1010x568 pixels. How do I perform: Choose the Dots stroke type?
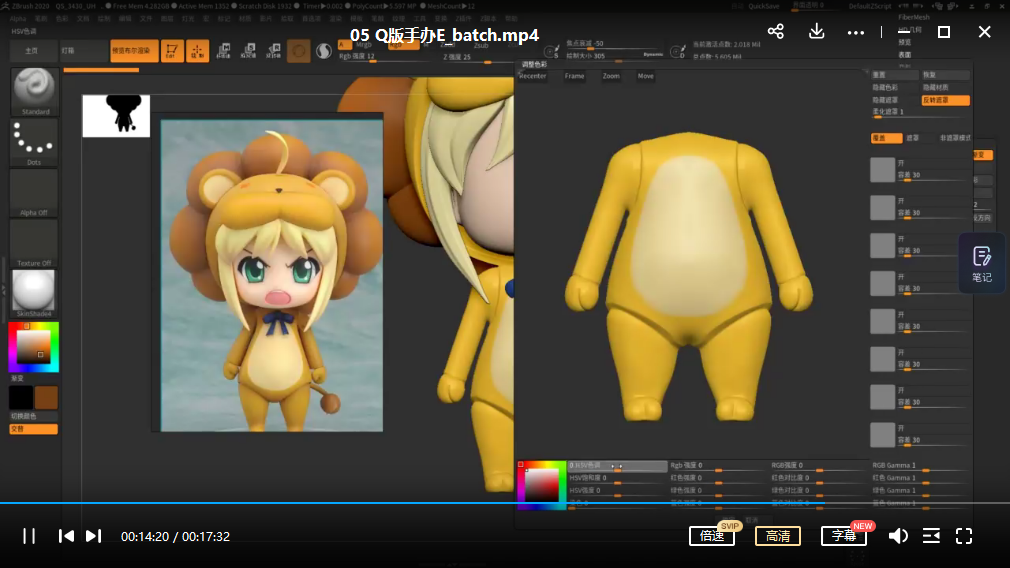(34, 142)
